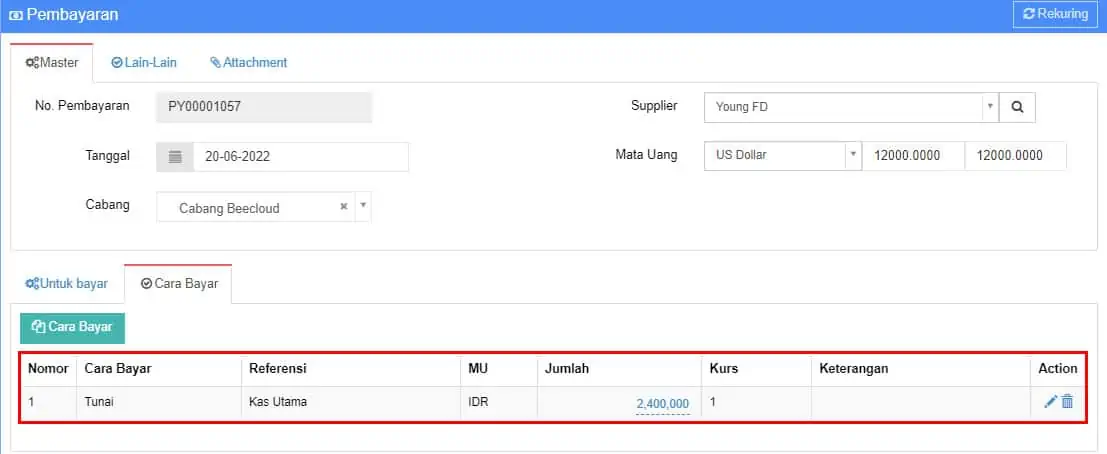Click the green Cara Bayar button

72,328
